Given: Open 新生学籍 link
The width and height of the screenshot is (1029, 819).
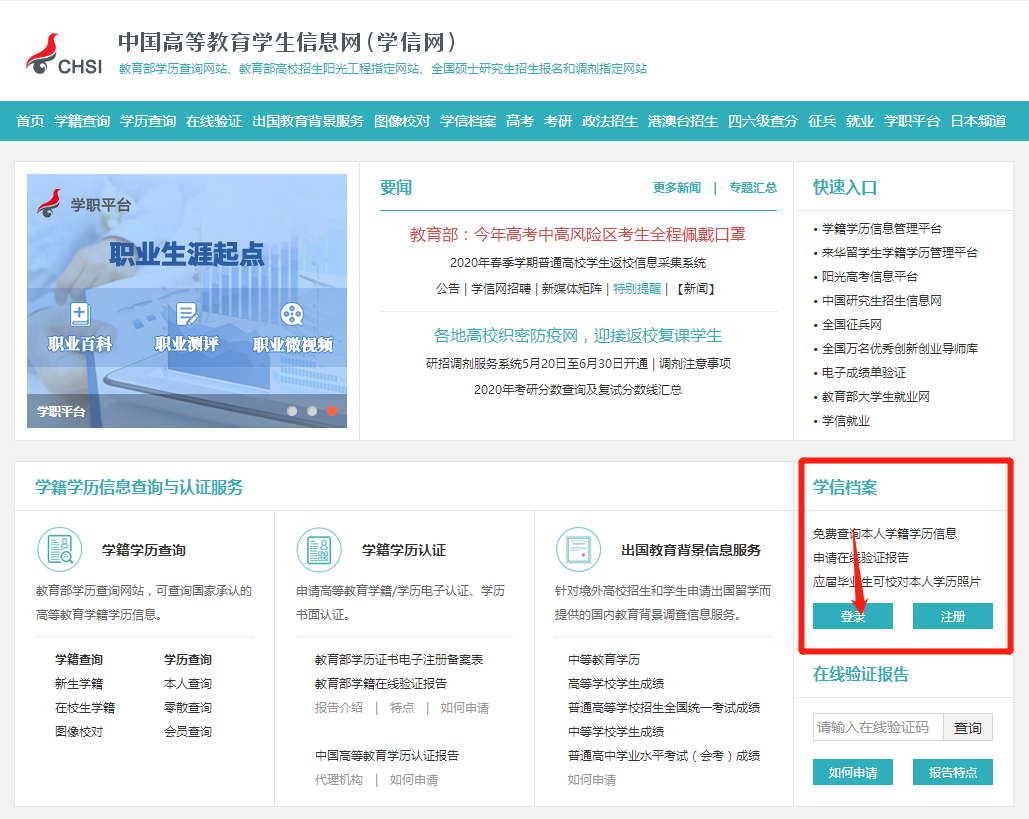Looking at the screenshot, I should [79, 684].
